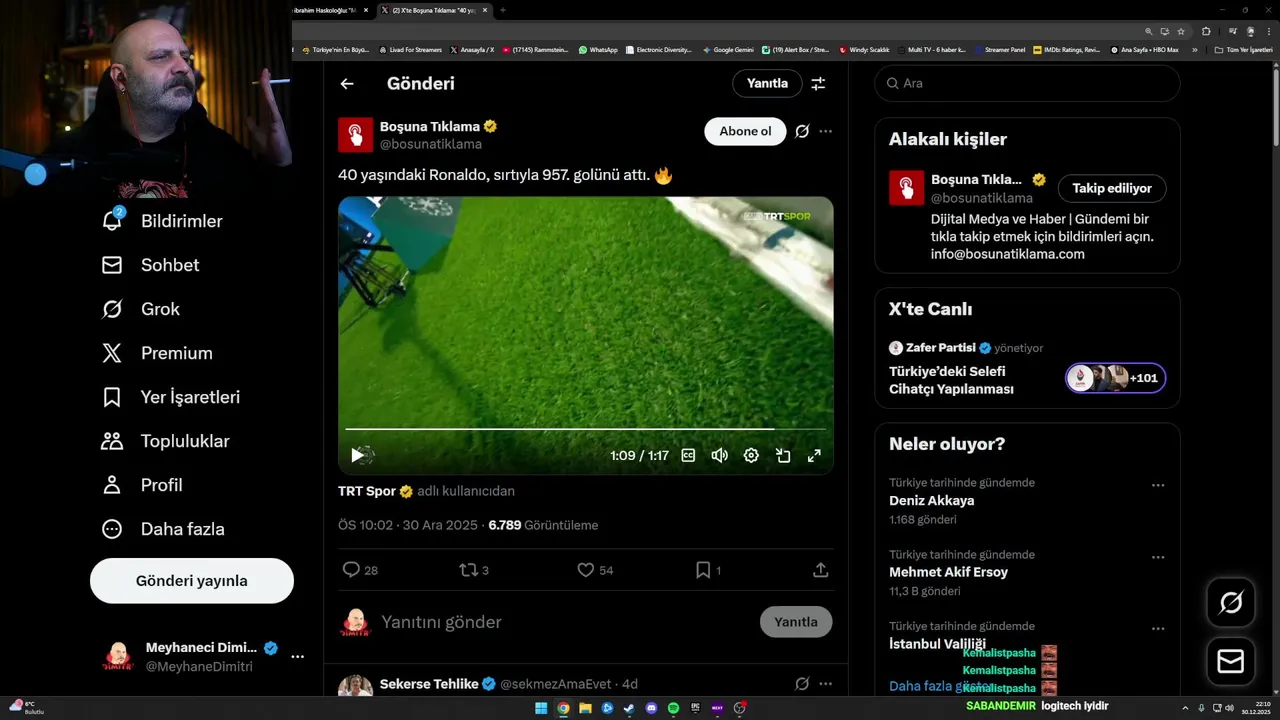Open the reply filter settings icon
1280x720 pixels.
point(818,84)
